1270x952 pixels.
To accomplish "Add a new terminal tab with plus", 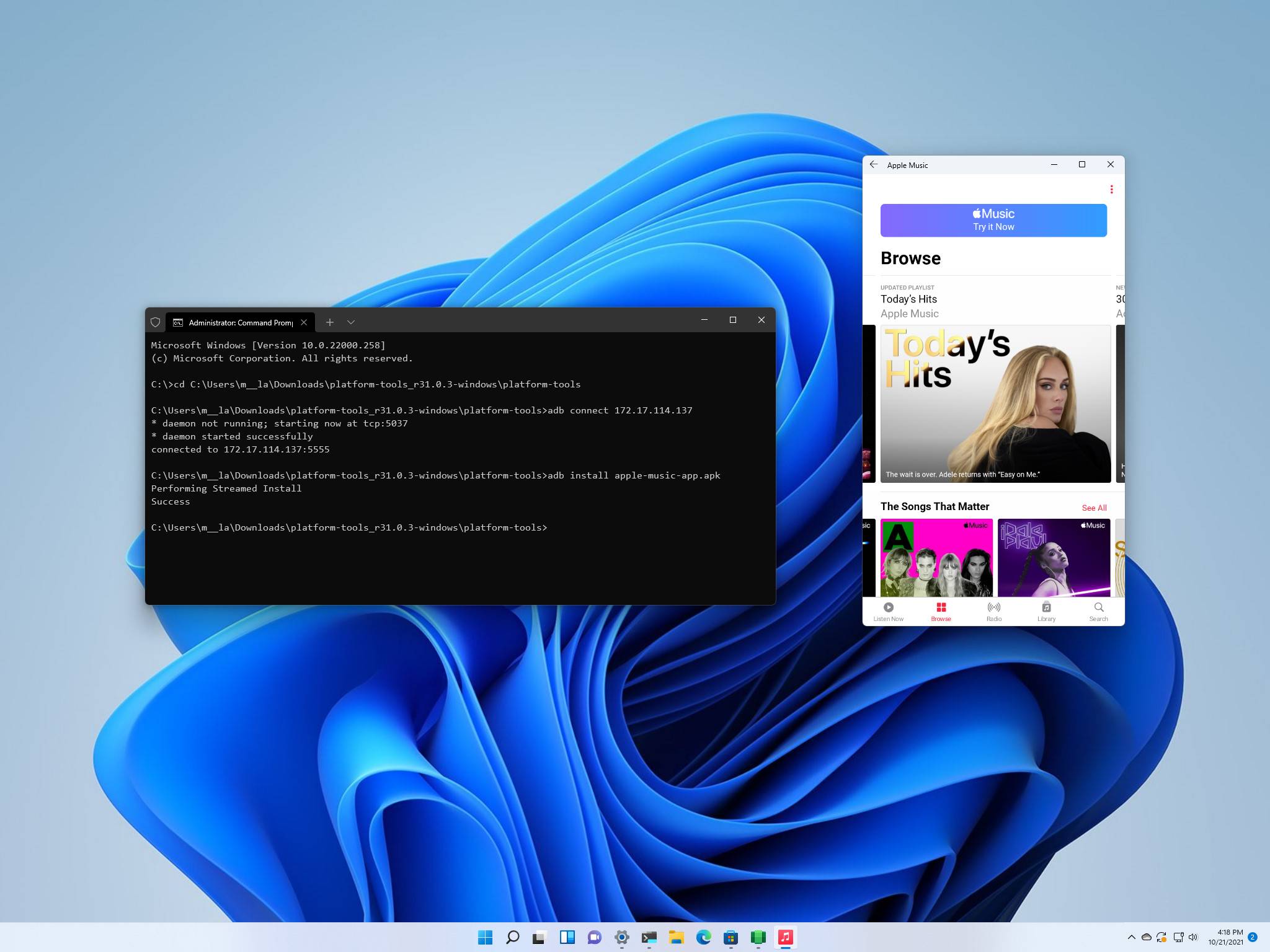I will [330, 322].
